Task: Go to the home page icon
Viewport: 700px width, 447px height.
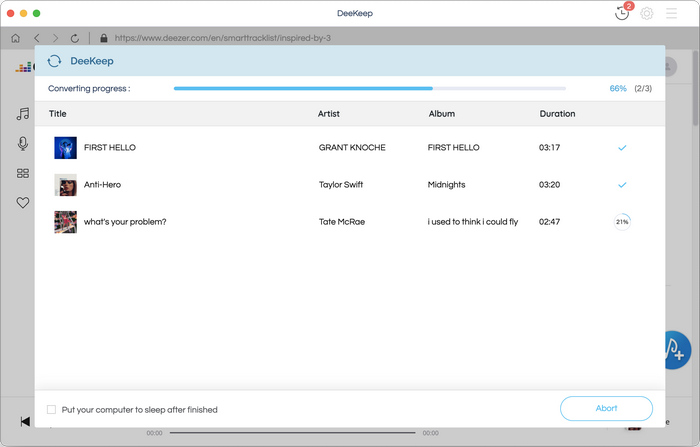Action: (x=16, y=38)
